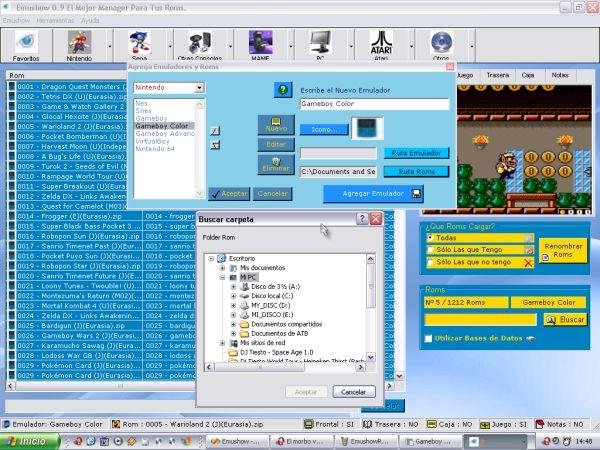Click the Buscar carpeta help question button
The width and height of the screenshot is (600, 450).
362,219
